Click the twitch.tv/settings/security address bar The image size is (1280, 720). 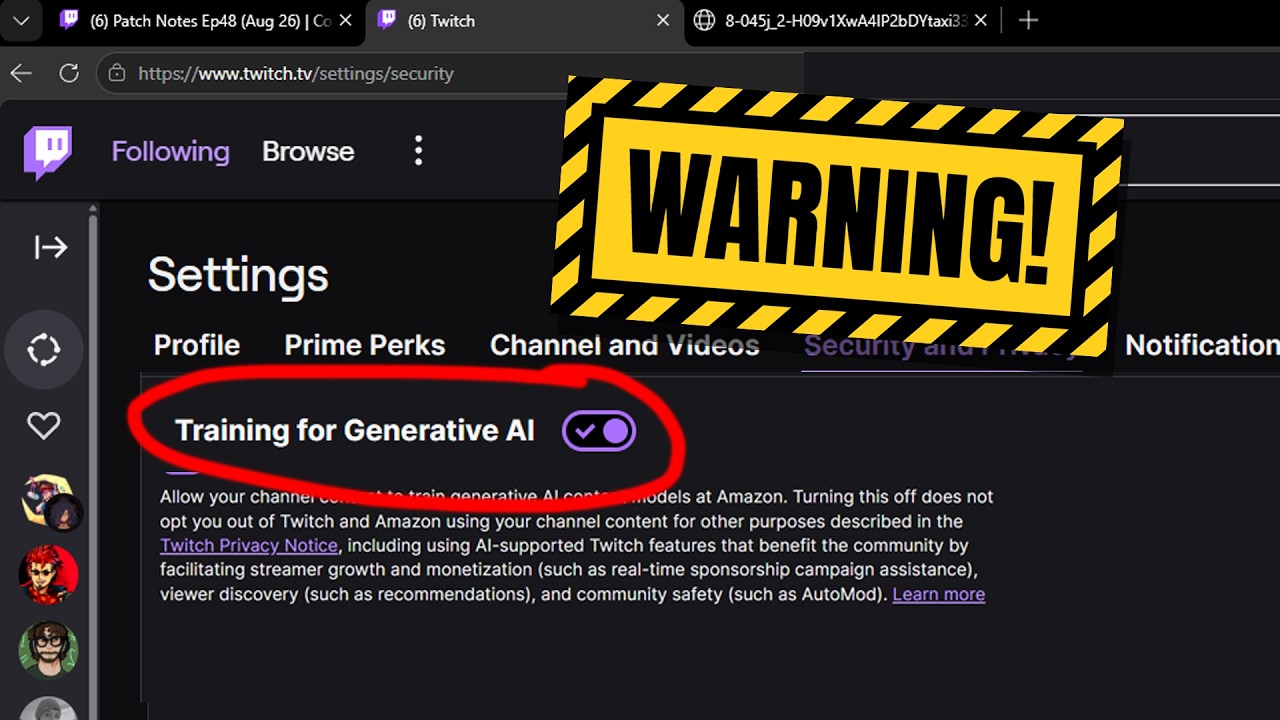pyautogui.click(x=450, y=73)
